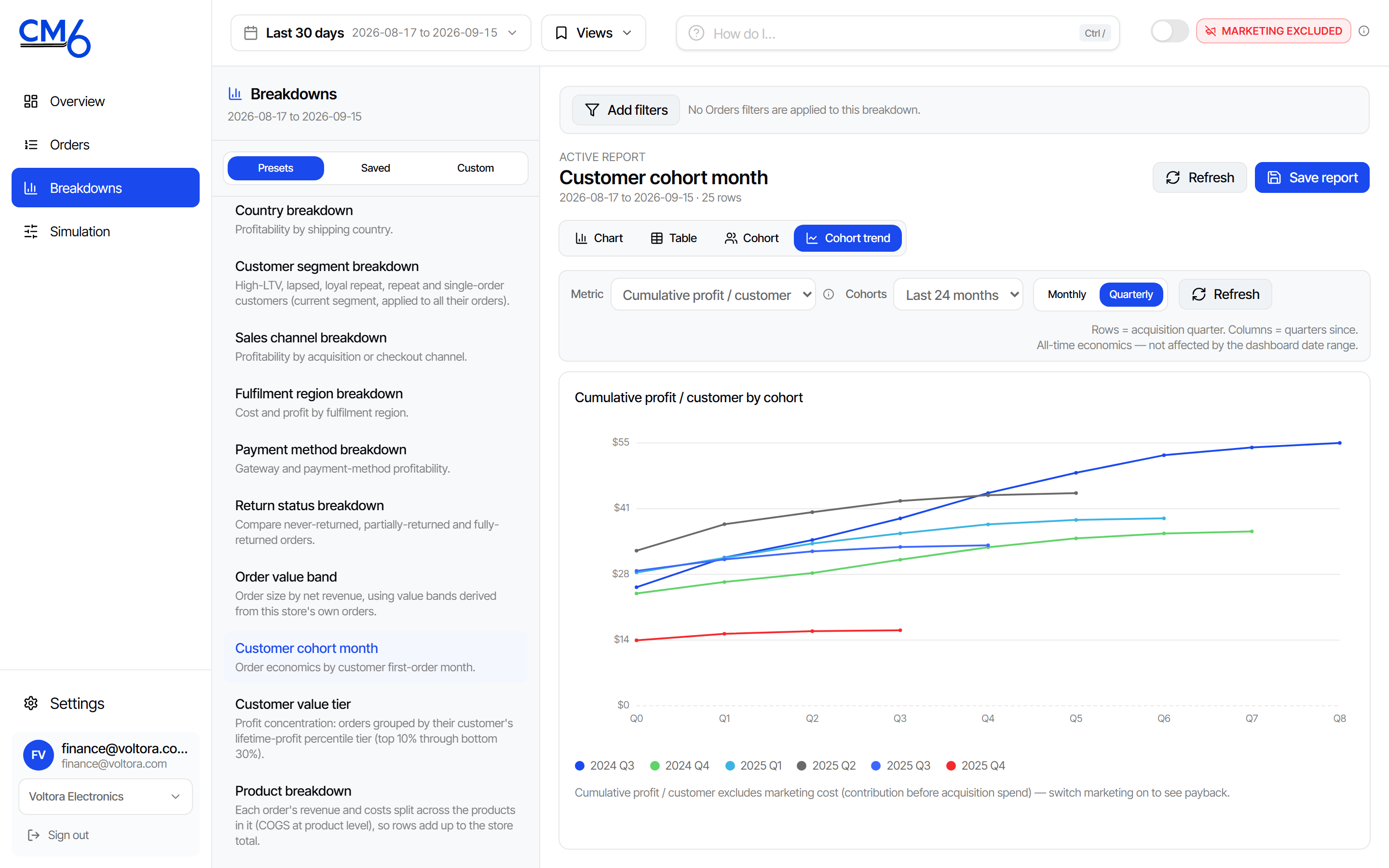Click the bookmark icon in Views
The image size is (1389, 868).
tap(561, 33)
